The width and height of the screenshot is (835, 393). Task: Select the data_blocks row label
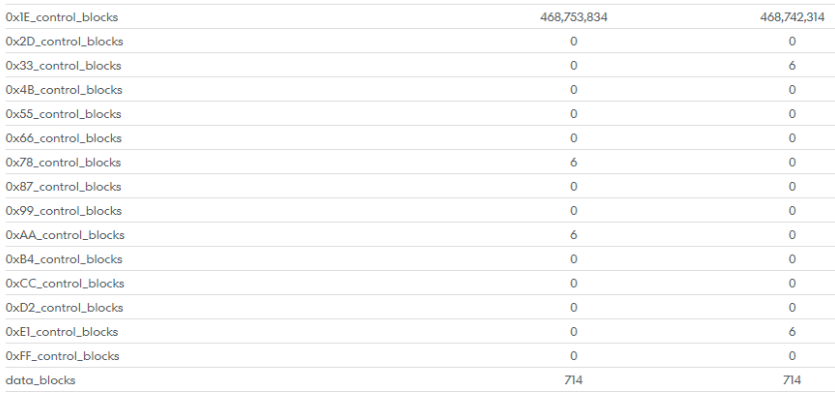(x=40, y=380)
